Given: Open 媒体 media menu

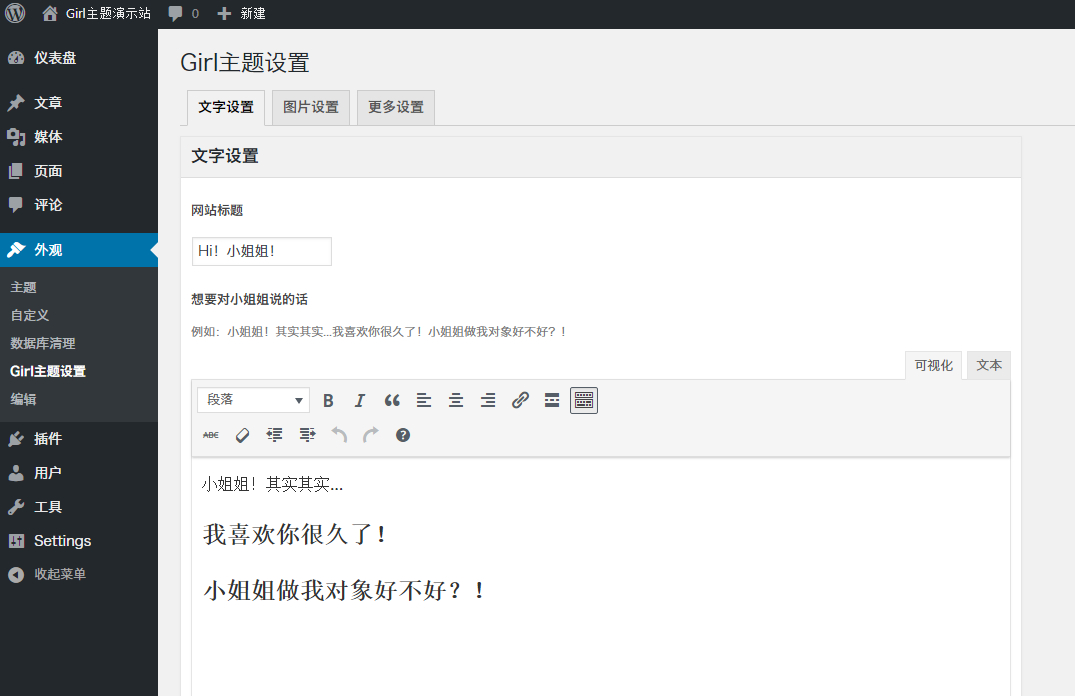Looking at the screenshot, I should [x=79, y=137].
